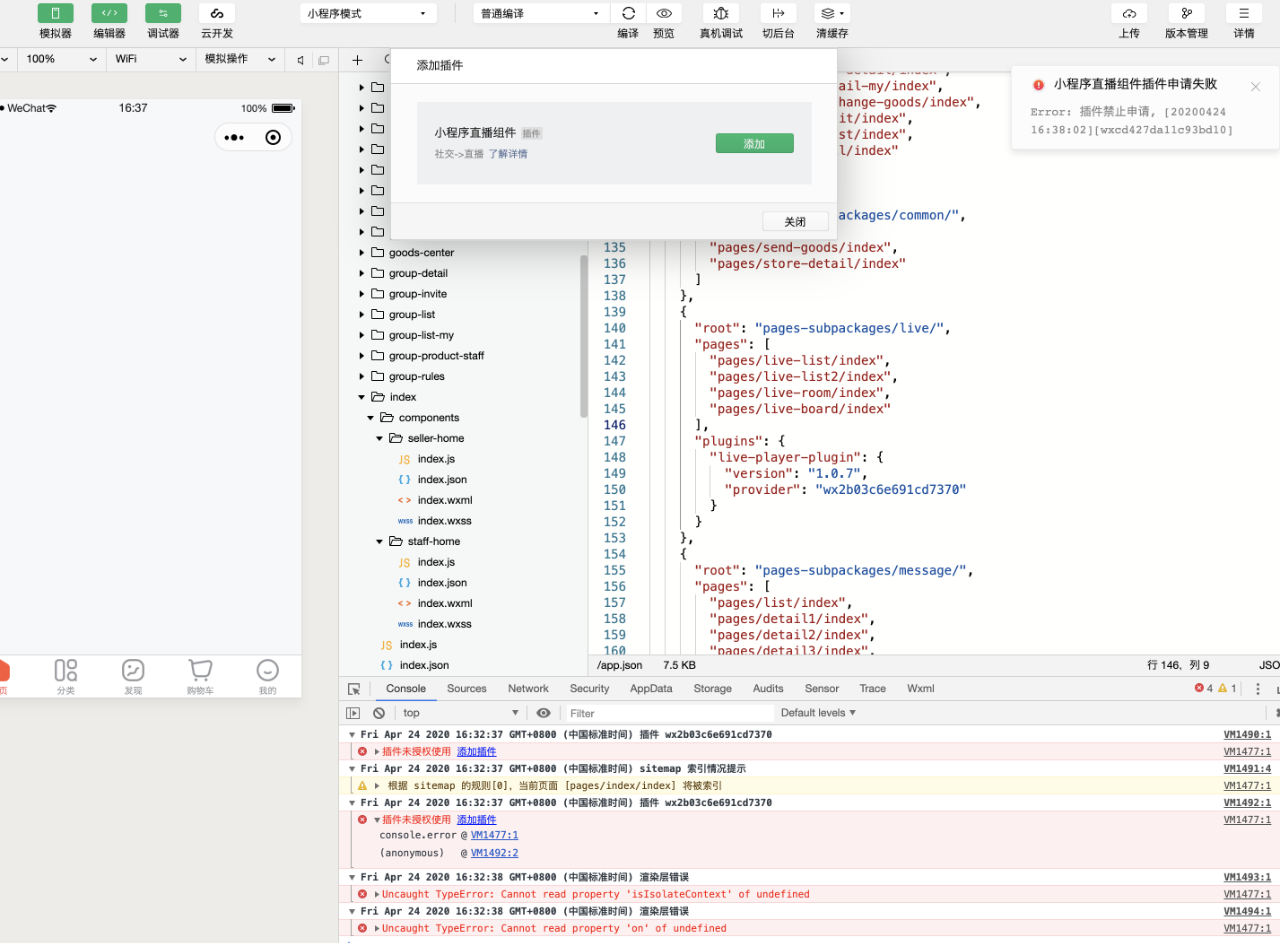Collapse the seller-home folder

coord(380,438)
